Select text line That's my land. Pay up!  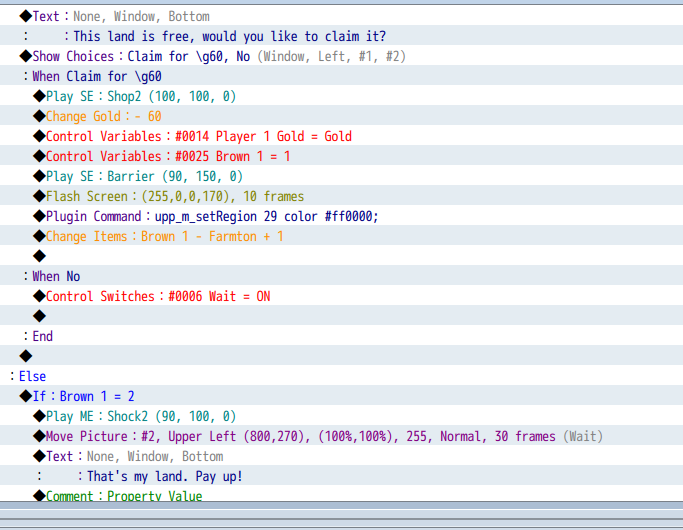pyautogui.click(x=342, y=476)
